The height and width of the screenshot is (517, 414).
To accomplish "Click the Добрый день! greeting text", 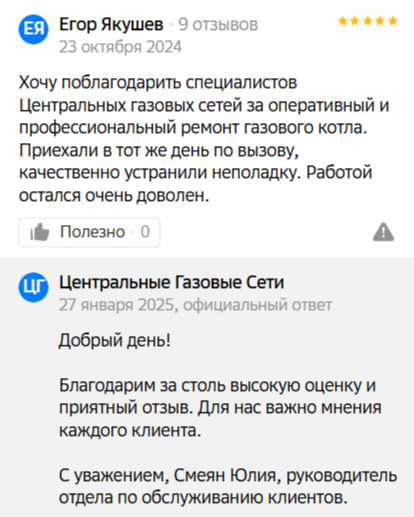I will [x=115, y=340].
